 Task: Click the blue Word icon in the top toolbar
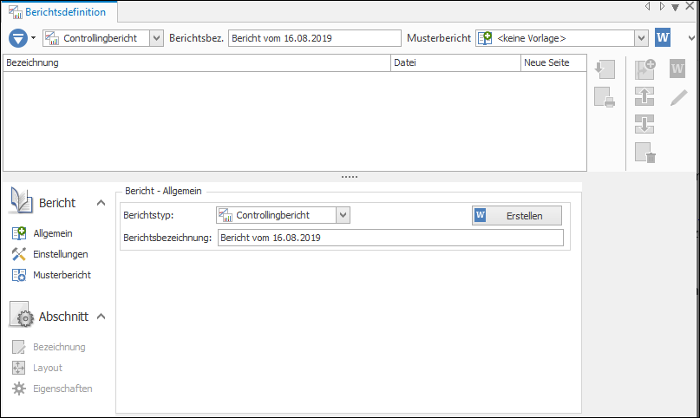tap(663, 38)
